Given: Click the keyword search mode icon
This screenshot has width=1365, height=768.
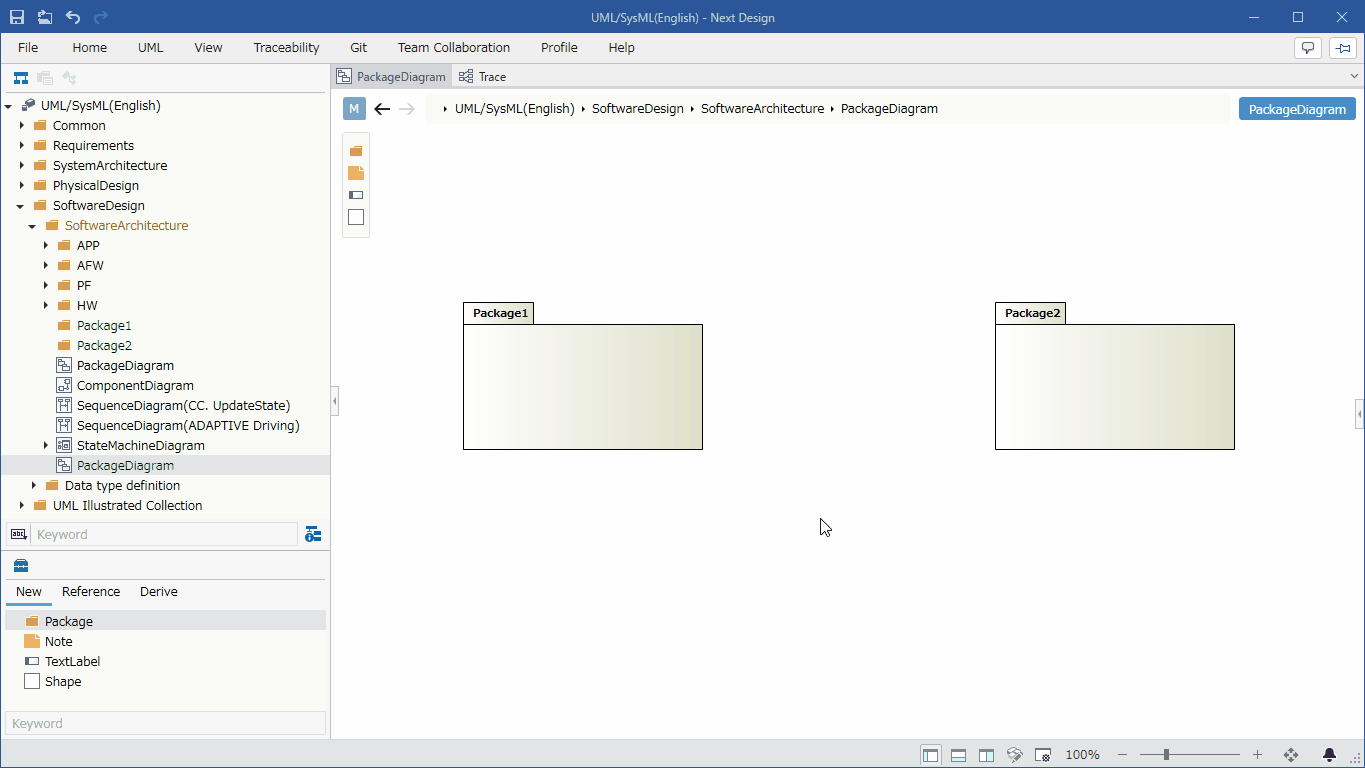Looking at the screenshot, I should [x=18, y=534].
